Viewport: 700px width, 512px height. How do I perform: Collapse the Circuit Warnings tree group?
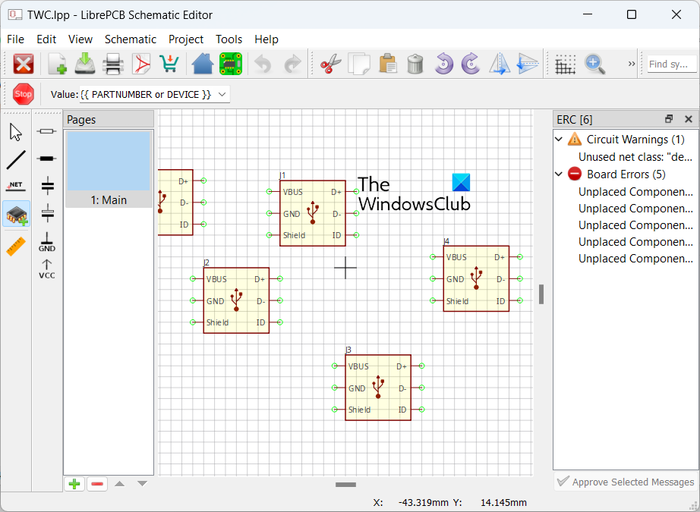click(x=560, y=140)
